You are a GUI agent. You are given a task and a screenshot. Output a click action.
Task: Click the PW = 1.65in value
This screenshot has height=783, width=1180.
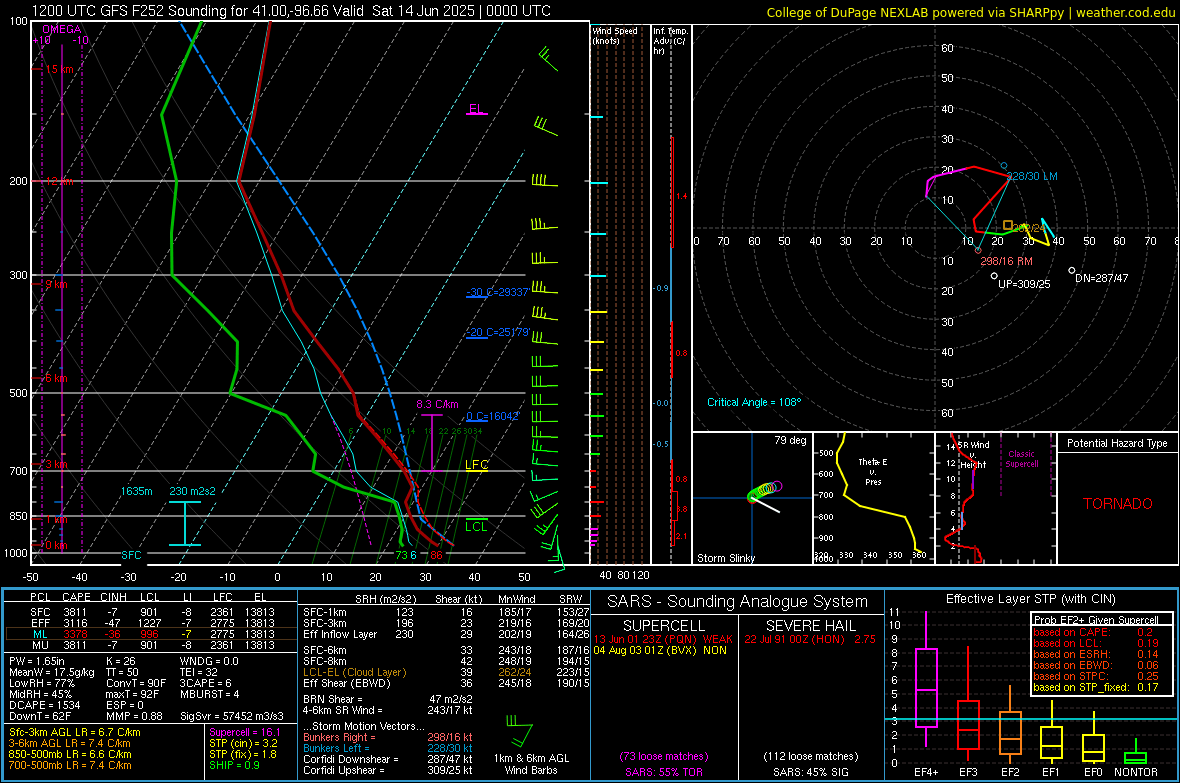(37, 661)
